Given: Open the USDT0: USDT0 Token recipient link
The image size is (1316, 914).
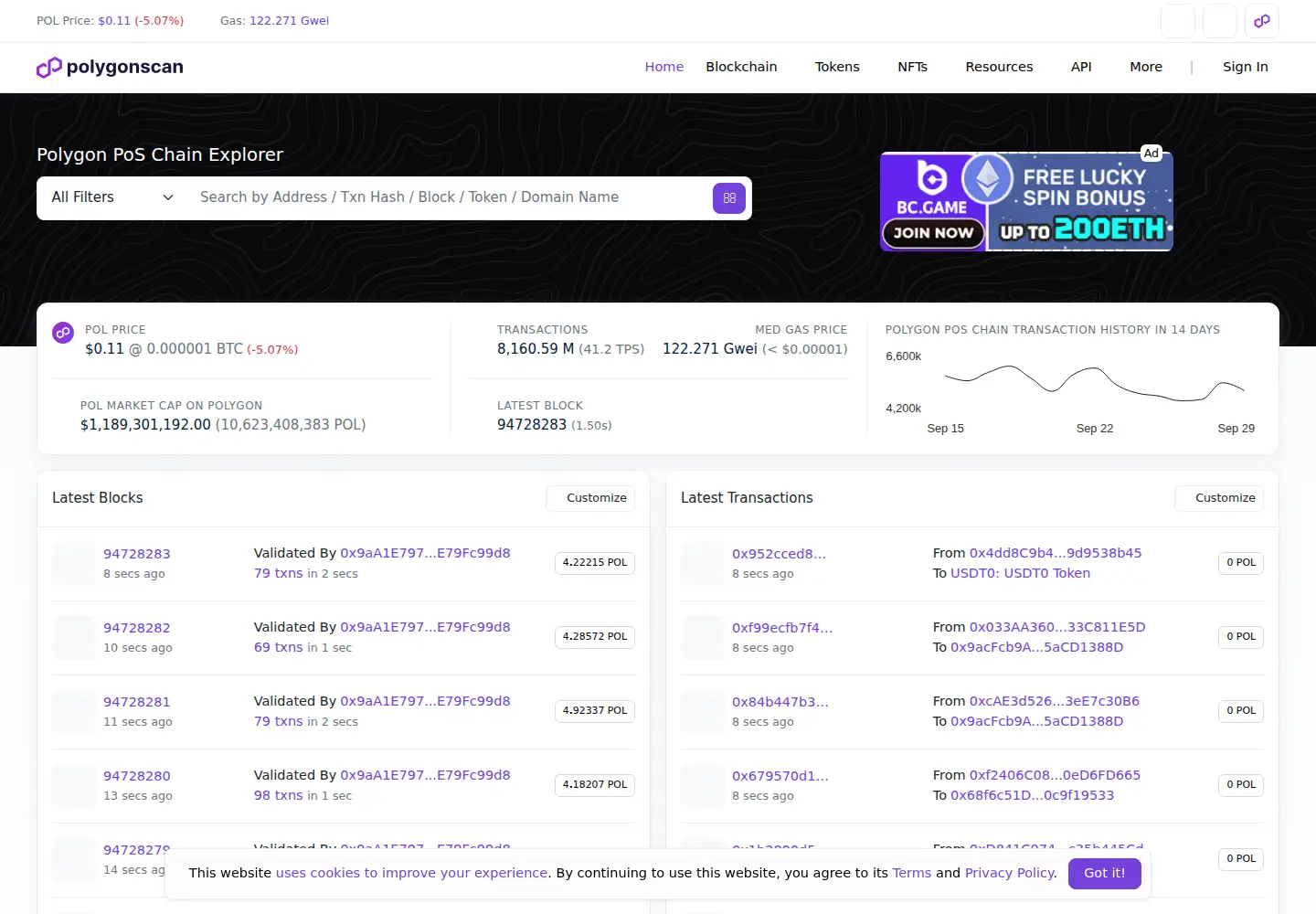Looking at the screenshot, I should (x=1020, y=573).
